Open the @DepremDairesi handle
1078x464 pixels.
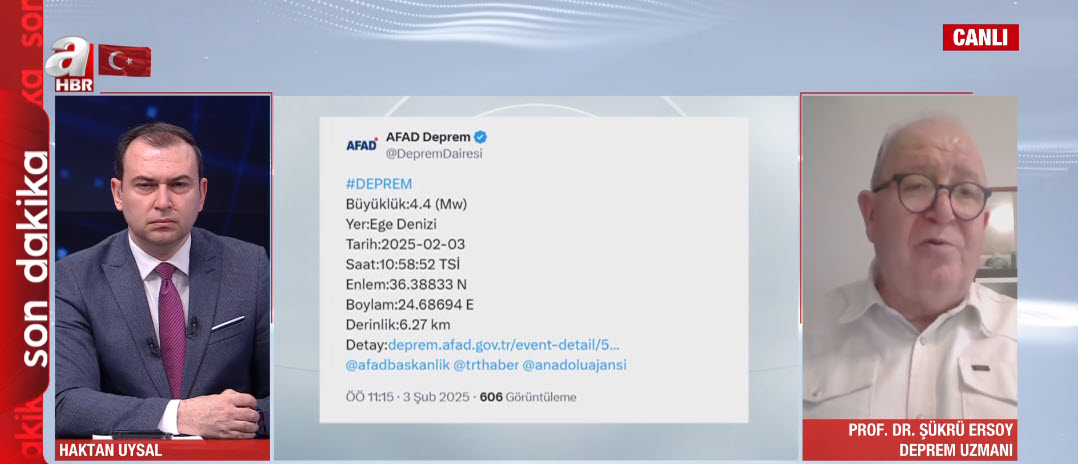click(434, 154)
